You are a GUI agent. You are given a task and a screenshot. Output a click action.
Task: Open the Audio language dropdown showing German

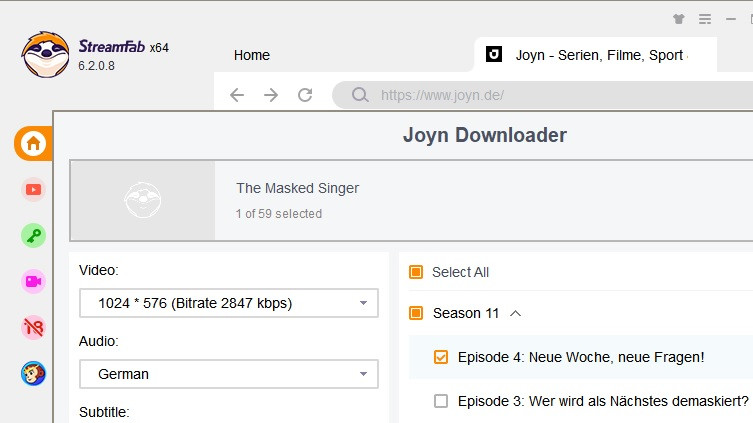click(229, 374)
